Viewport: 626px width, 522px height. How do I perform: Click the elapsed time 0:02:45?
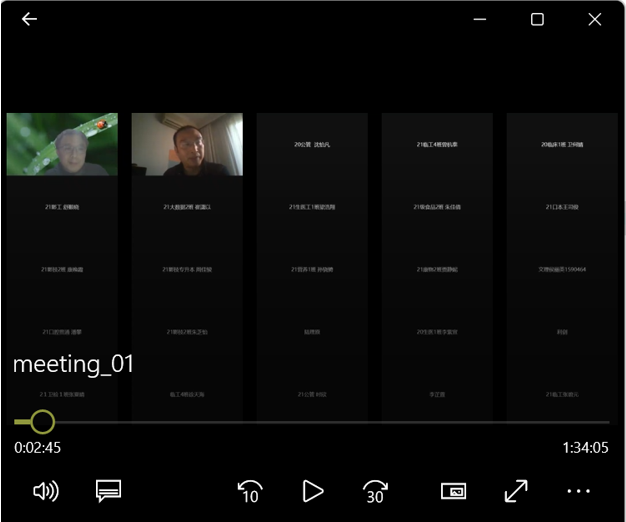tap(38, 448)
